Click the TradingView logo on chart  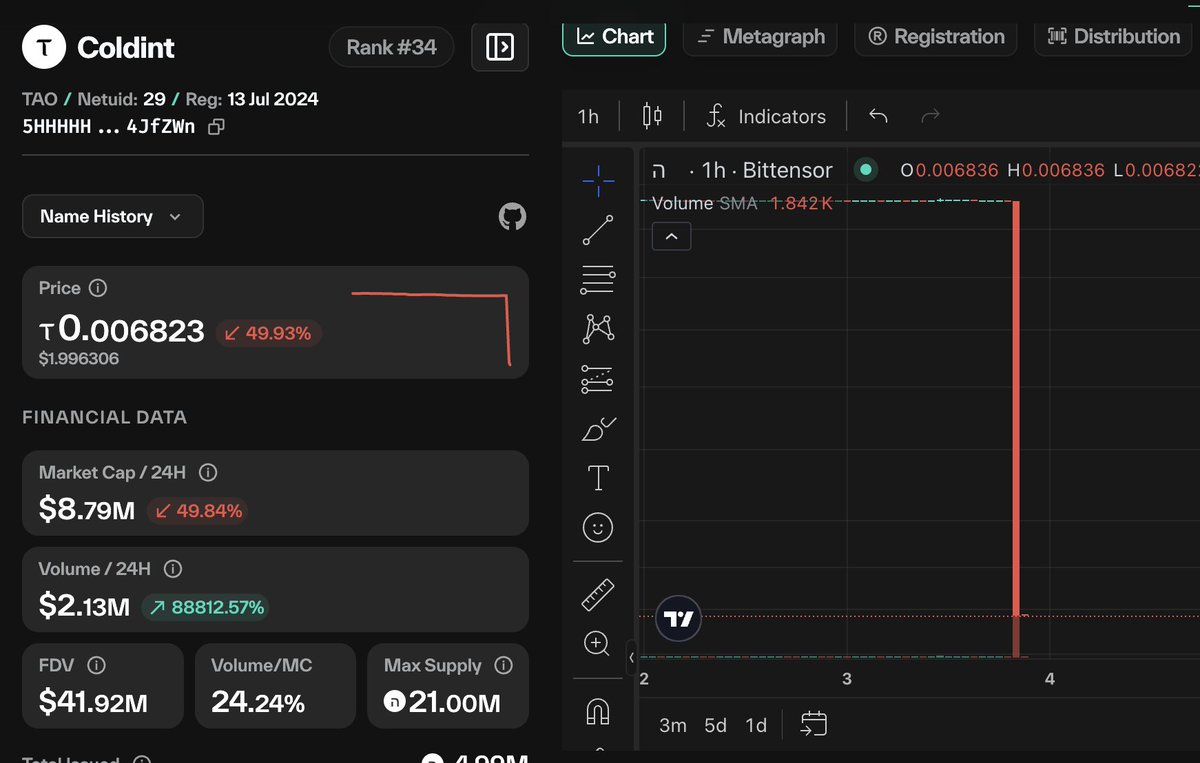[678, 619]
